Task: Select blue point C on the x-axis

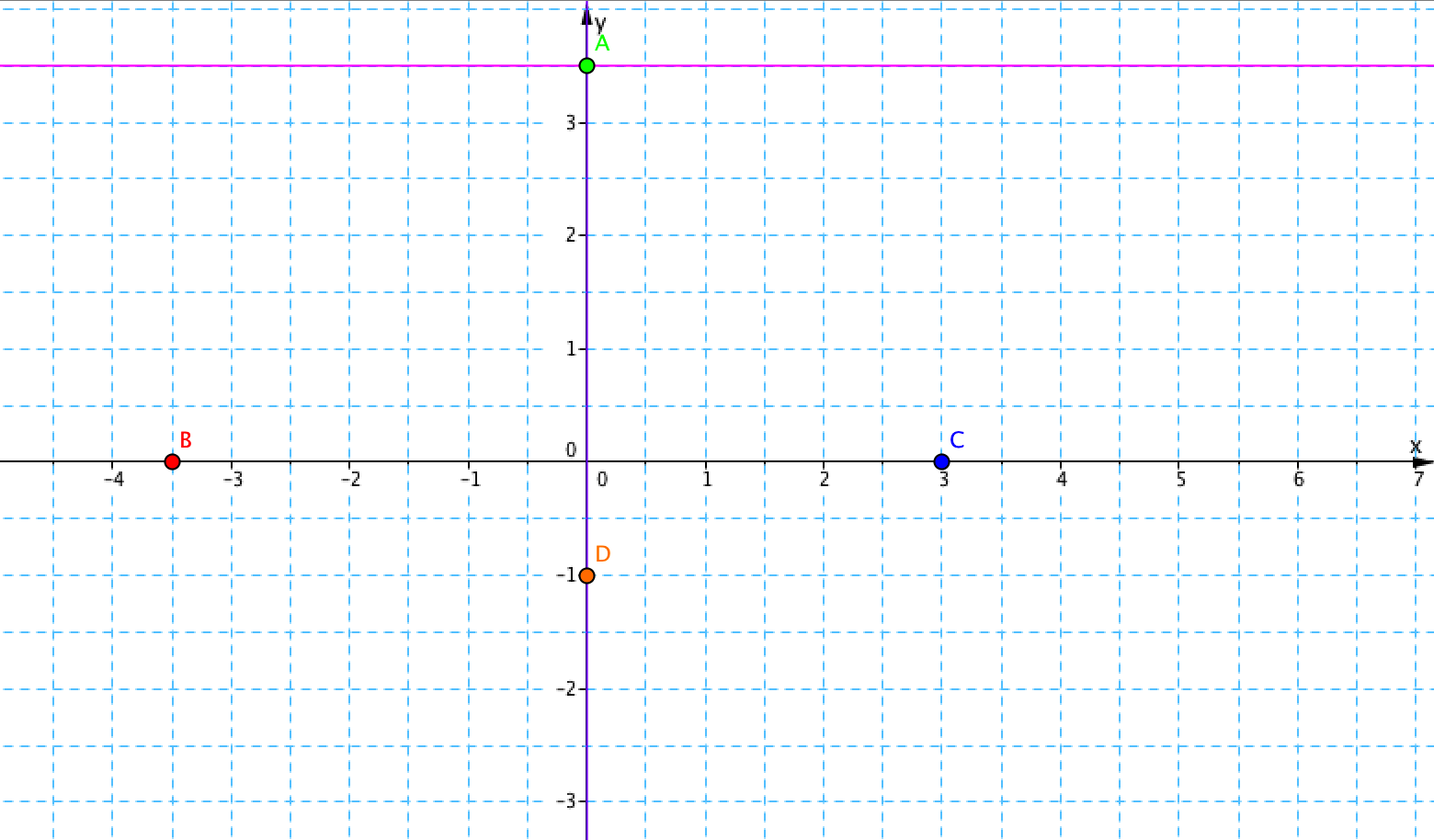Action: coord(941,461)
